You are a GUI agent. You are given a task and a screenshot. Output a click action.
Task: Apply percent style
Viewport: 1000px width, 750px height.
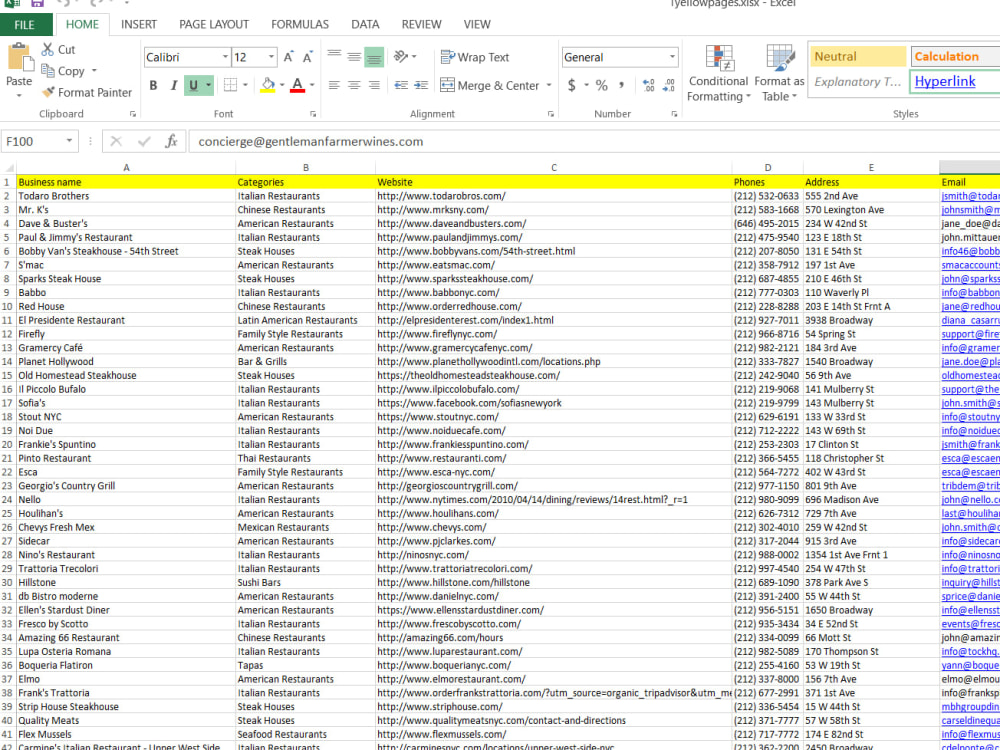coord(601,85)
